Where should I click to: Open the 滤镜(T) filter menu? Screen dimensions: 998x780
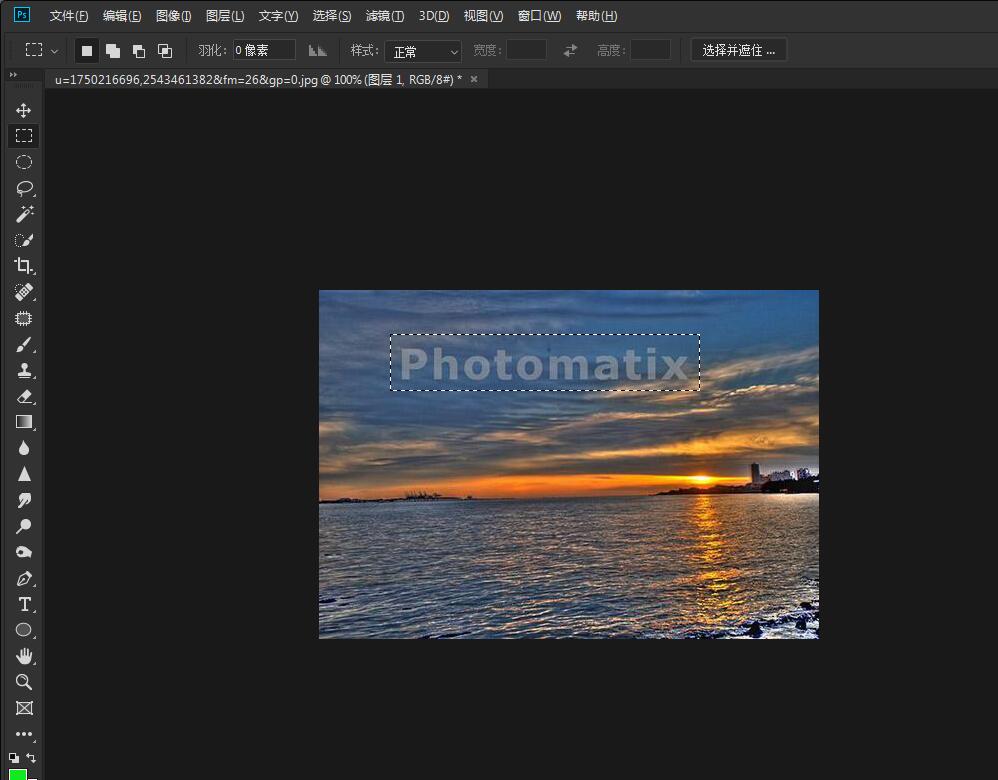385,16
